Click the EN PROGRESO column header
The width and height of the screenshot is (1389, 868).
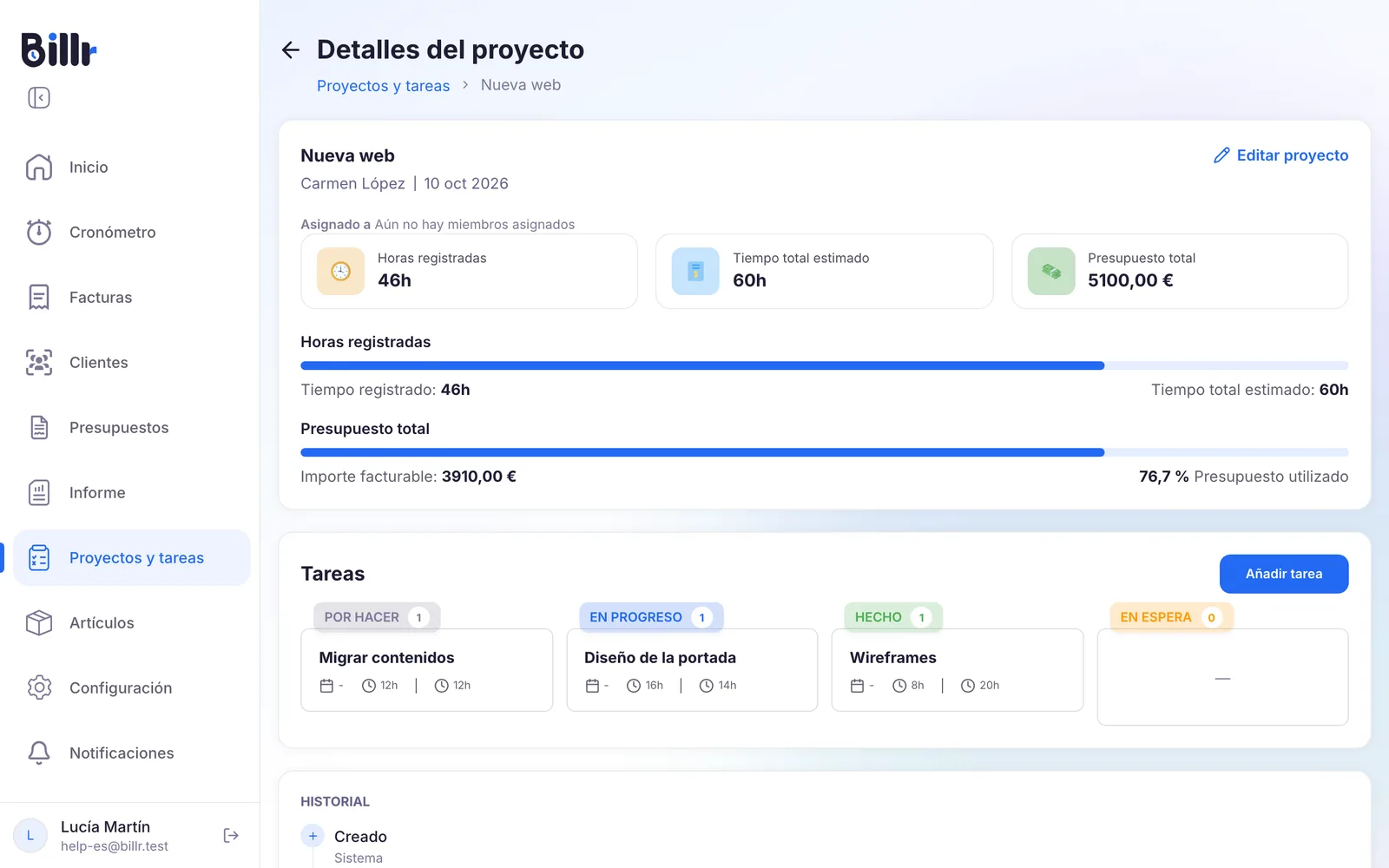651,617
